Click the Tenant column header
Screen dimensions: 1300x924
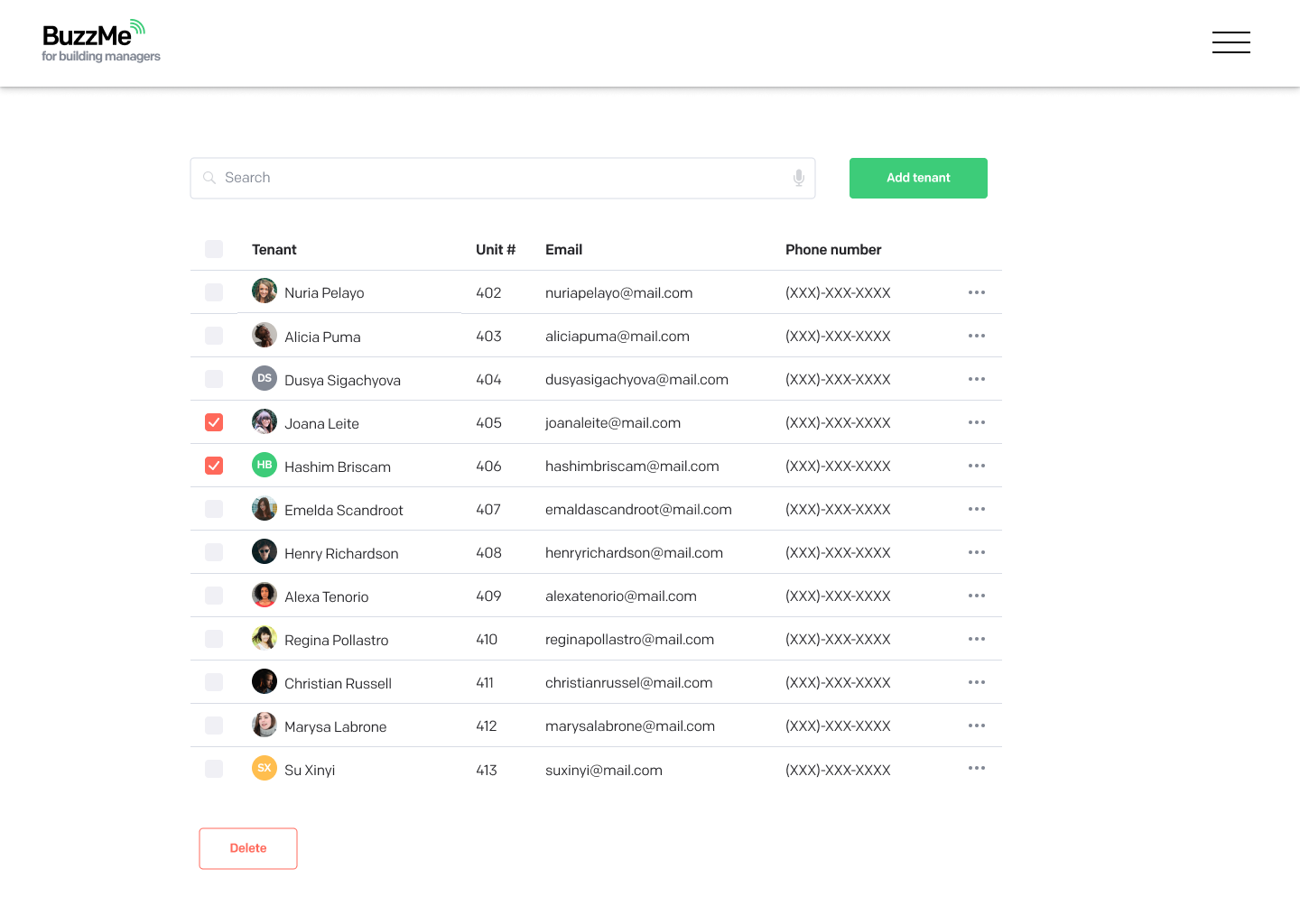[274, 250]
